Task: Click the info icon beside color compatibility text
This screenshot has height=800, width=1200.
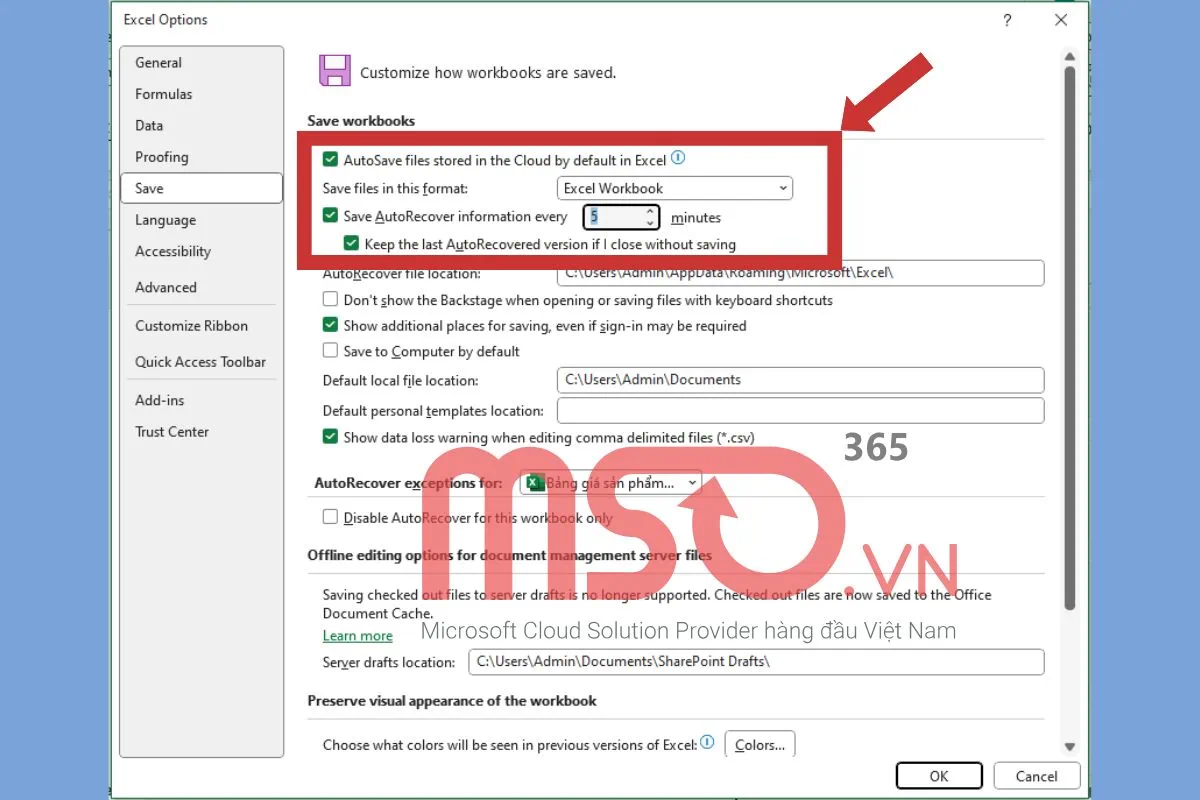Action: tap(708, 742)
